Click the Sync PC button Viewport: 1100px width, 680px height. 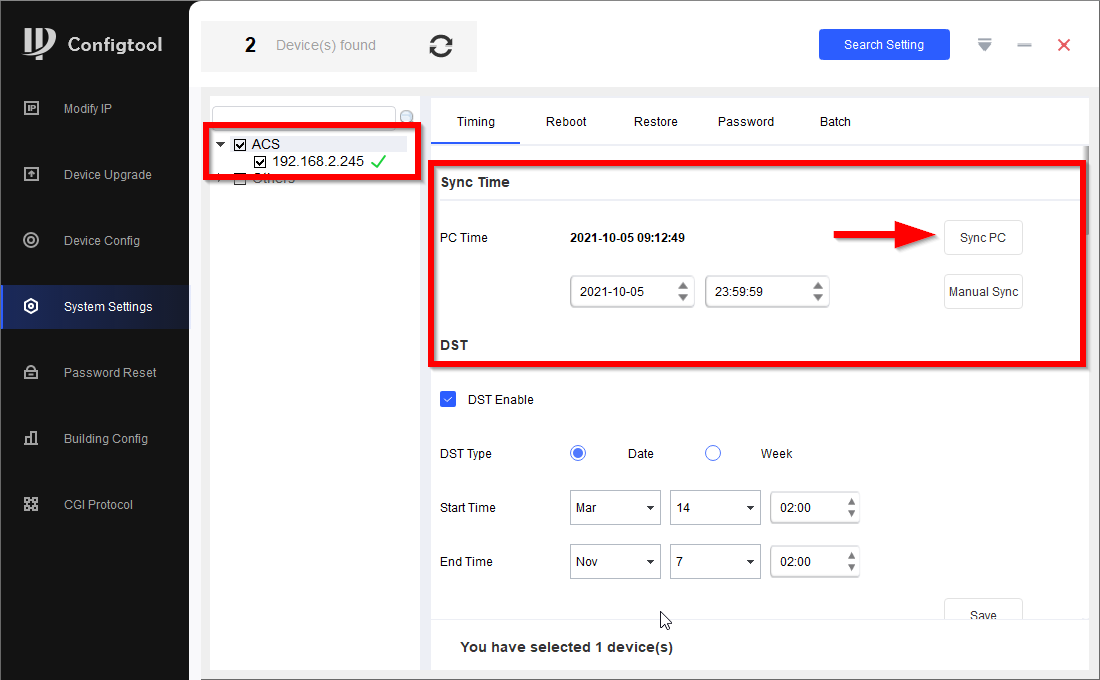tap(983, 237)
